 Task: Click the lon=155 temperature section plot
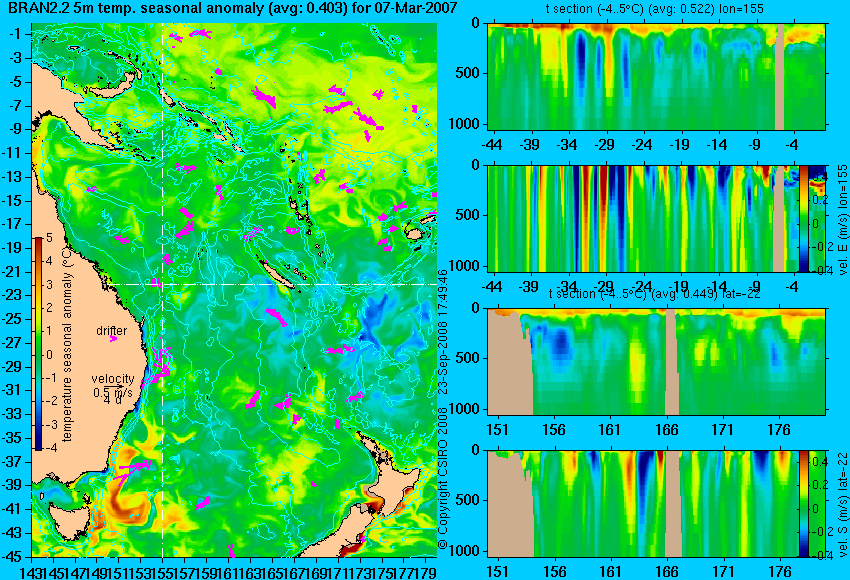(656, 76)
